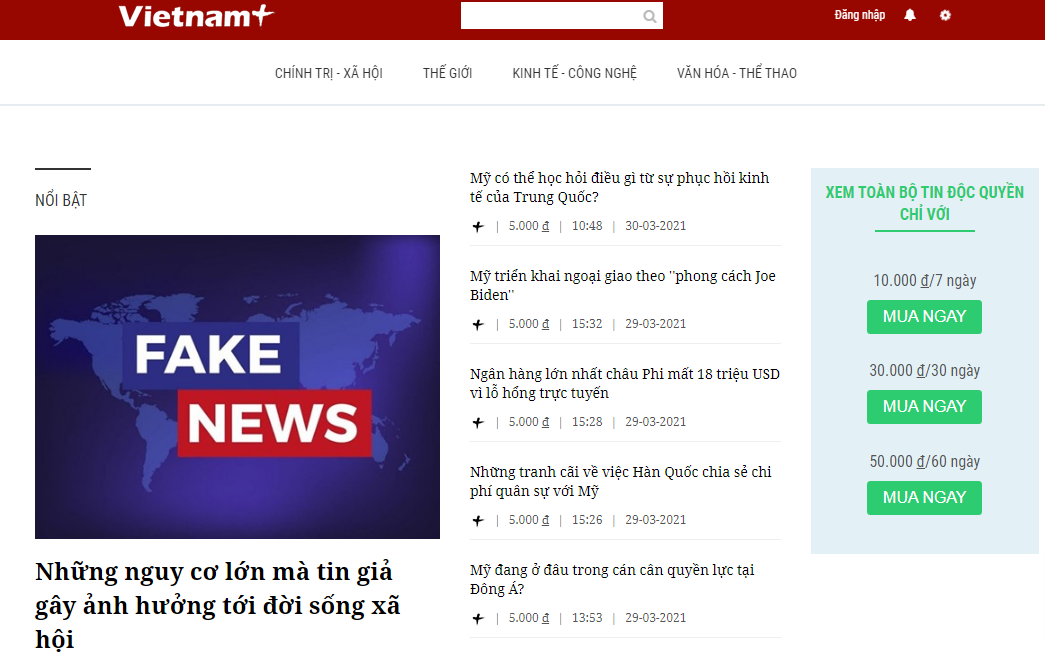Image resolution: width=1045 pixels, height=658 pixels.
Task: Click the Vietnam+ logo
Action: [196, 16]
